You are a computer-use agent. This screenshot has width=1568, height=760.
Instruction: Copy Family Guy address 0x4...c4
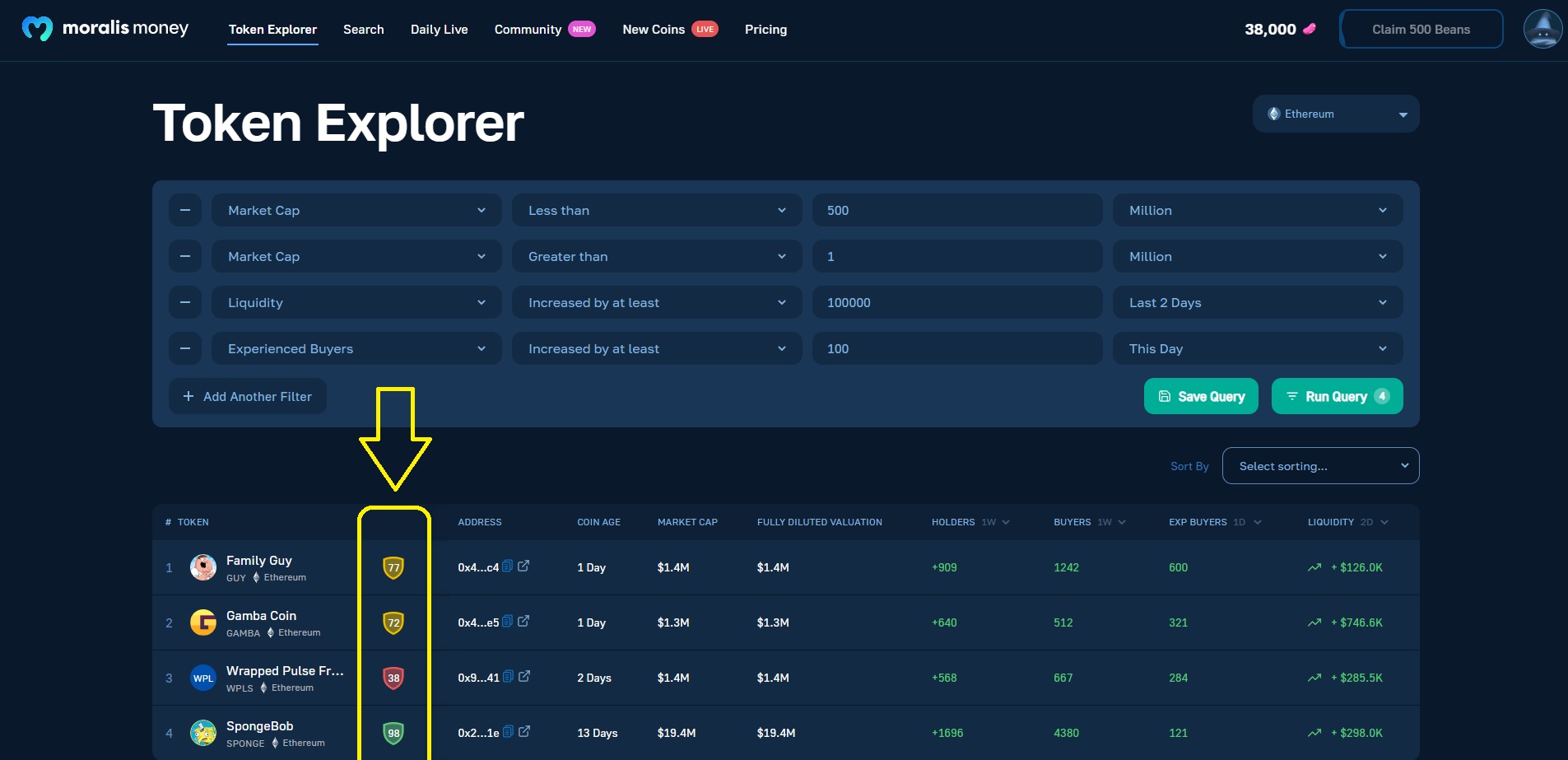[508, 566]
